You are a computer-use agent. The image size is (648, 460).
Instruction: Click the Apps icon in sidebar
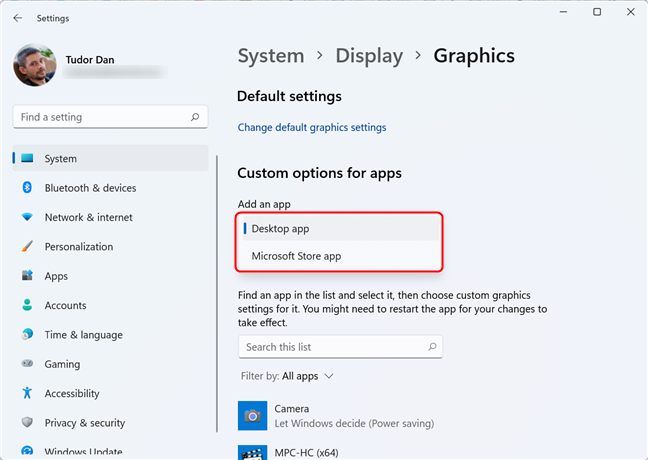(27, 275)
